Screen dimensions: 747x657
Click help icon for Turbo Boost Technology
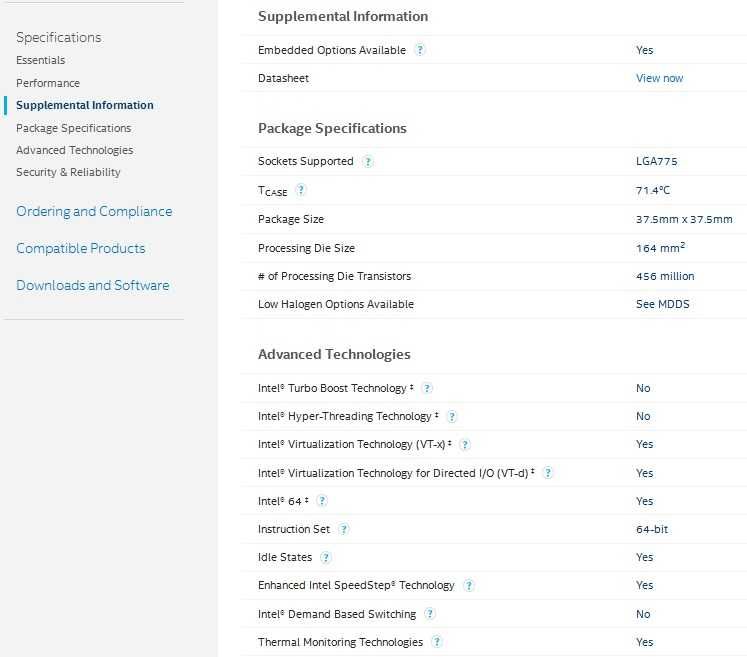coord(427,388)
